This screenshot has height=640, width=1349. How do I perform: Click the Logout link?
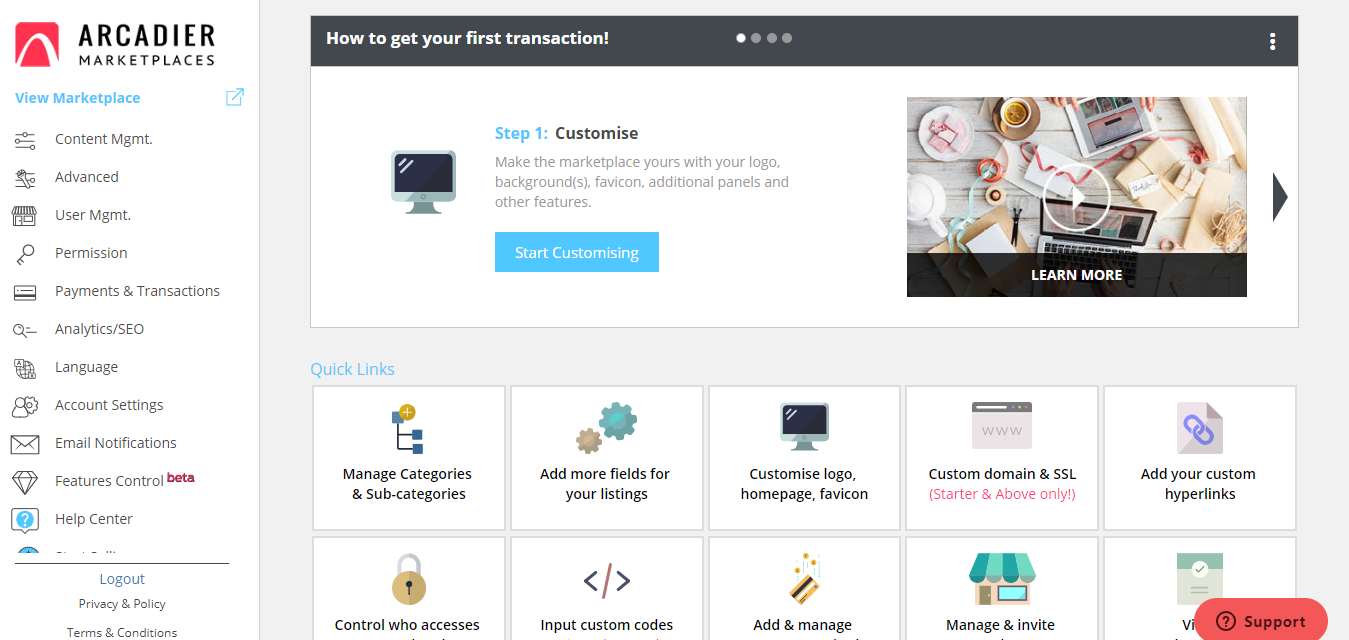click(x=122, y=579)
